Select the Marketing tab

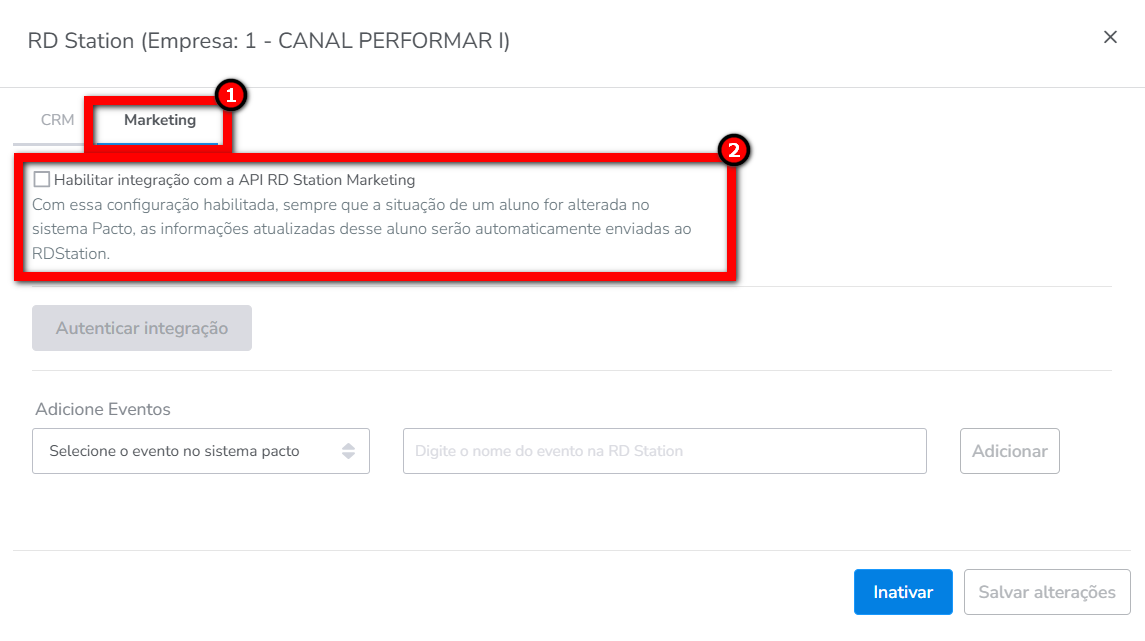(160, 120)
